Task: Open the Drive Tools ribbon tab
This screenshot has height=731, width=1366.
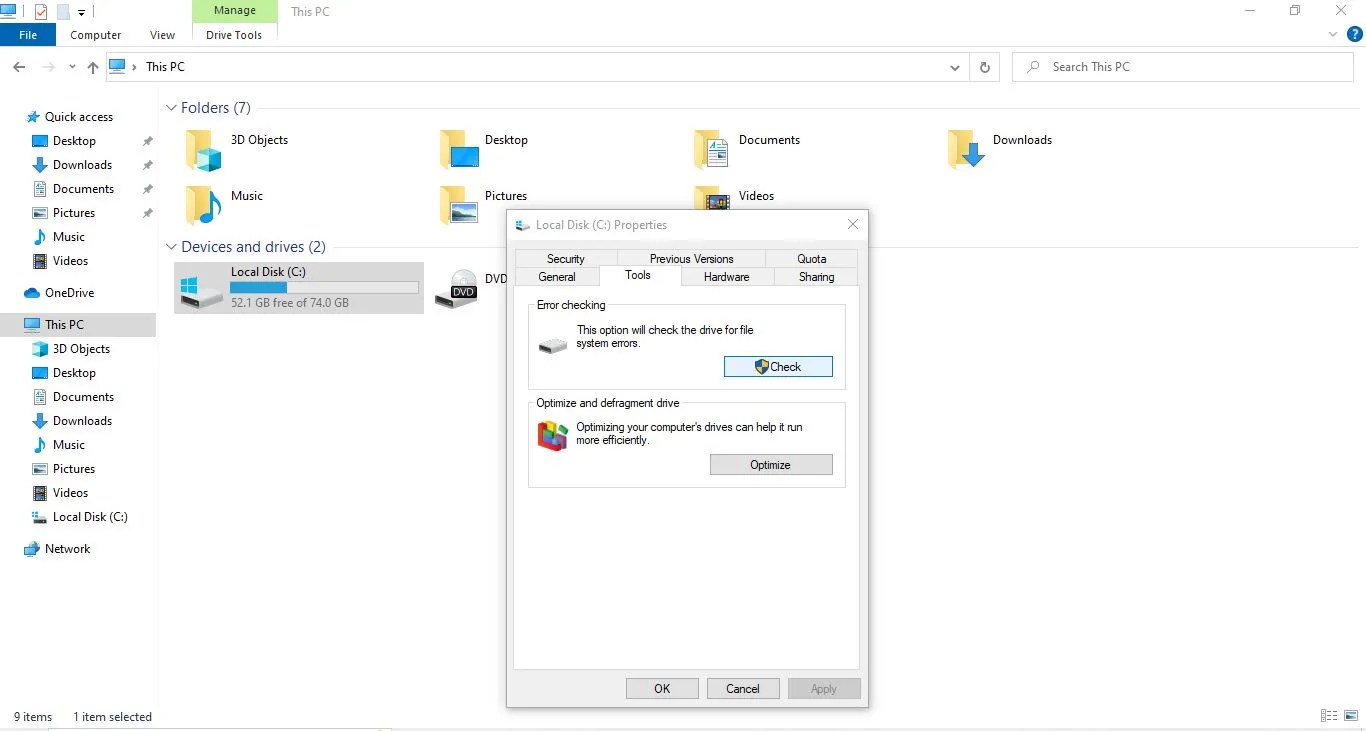Action: tap(233, 34)
